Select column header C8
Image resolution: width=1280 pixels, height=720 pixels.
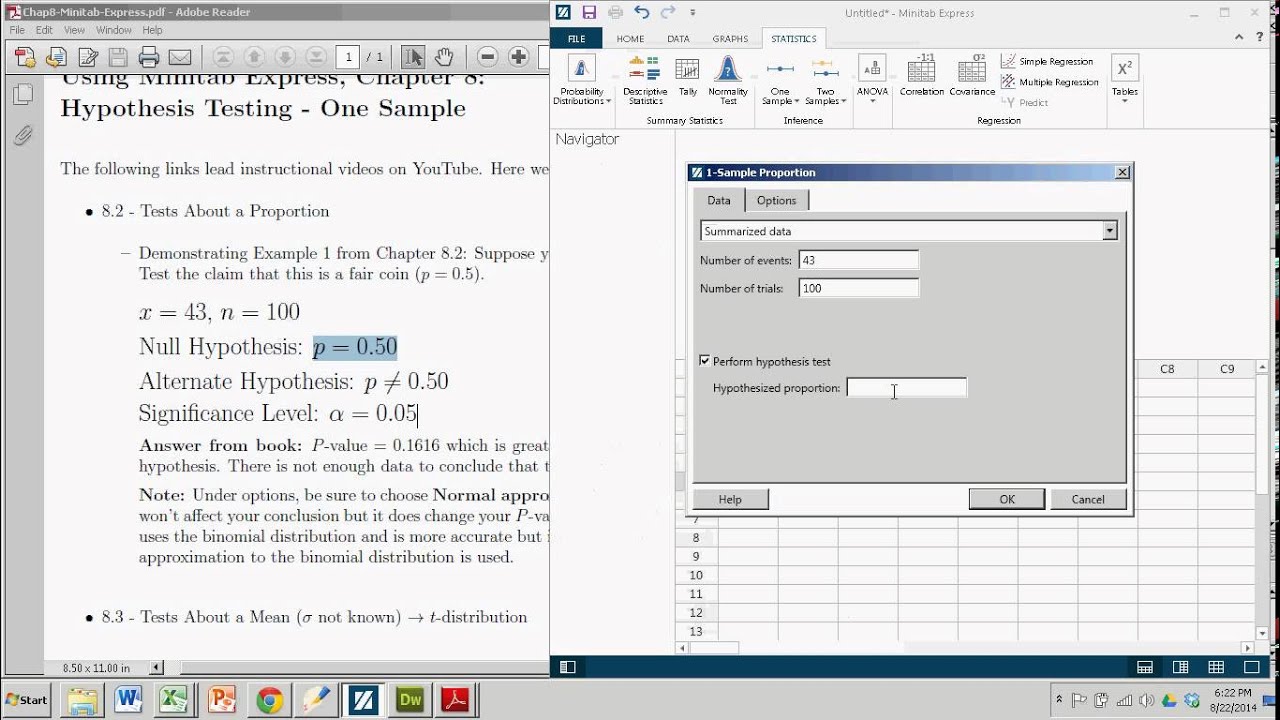click(x=1167, y=369)
